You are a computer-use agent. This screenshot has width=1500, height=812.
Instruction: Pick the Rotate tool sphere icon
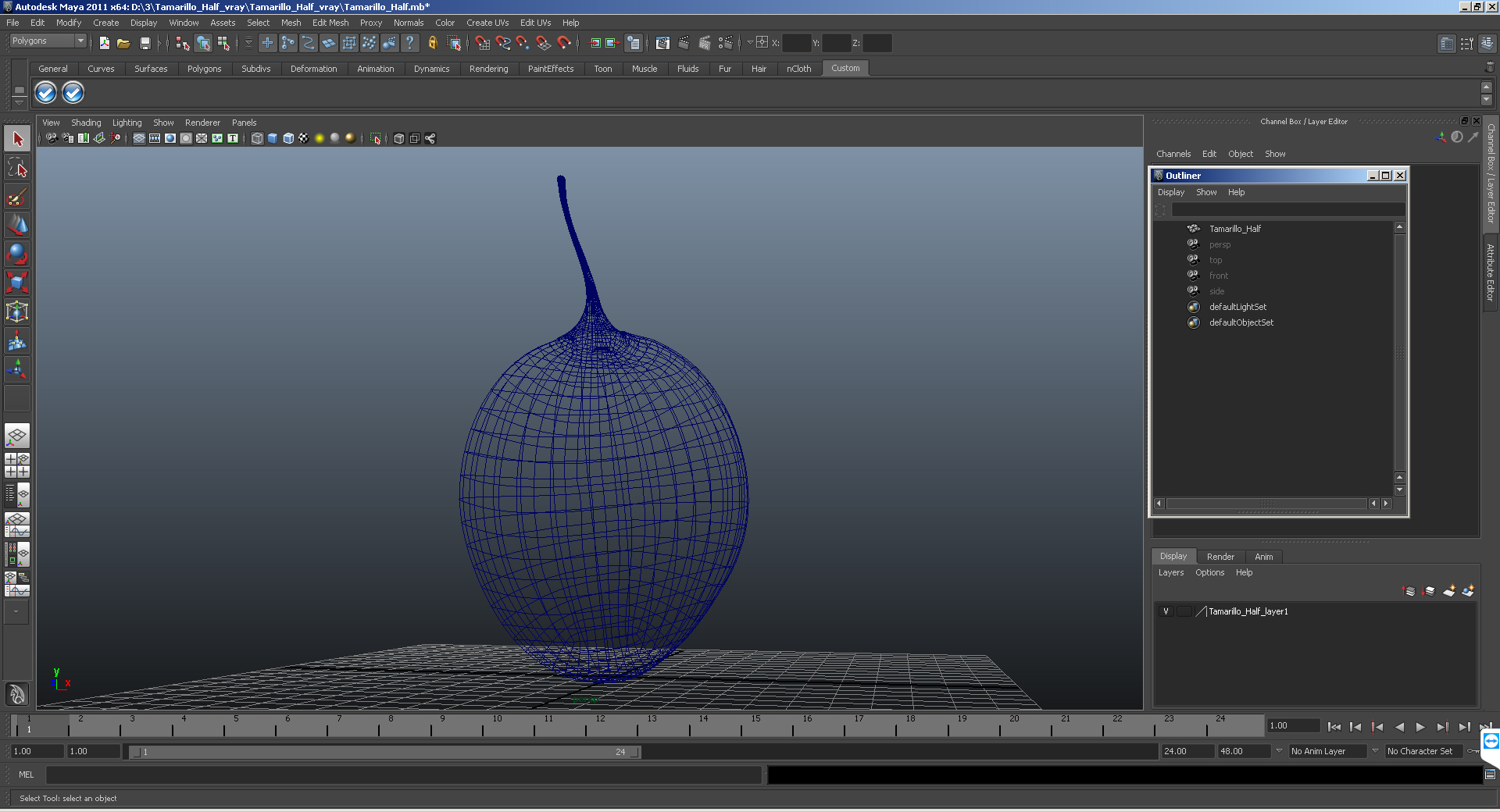[x=17, y=255]
